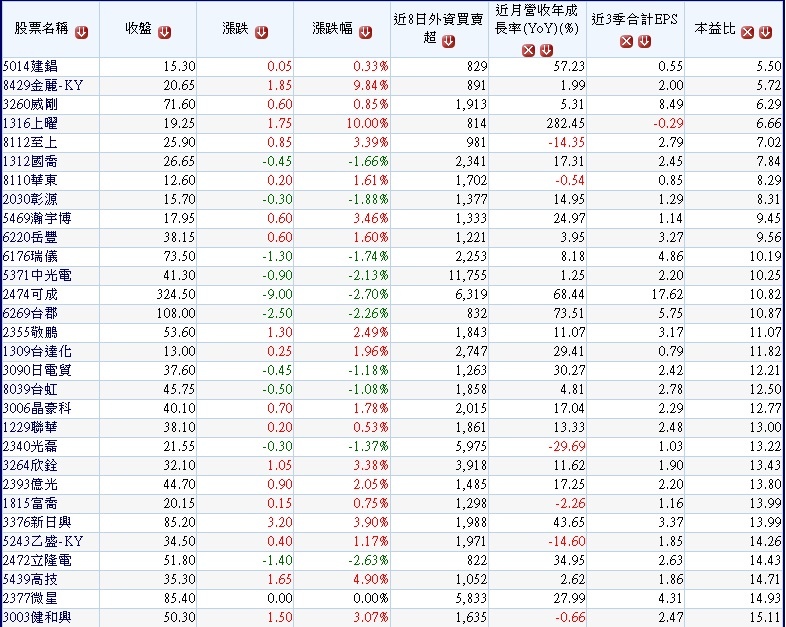Viewport: 786px width, 627px height.
Task: Click percent change 9.84% for 金麗-KY
Action: (x=371, y=85)
